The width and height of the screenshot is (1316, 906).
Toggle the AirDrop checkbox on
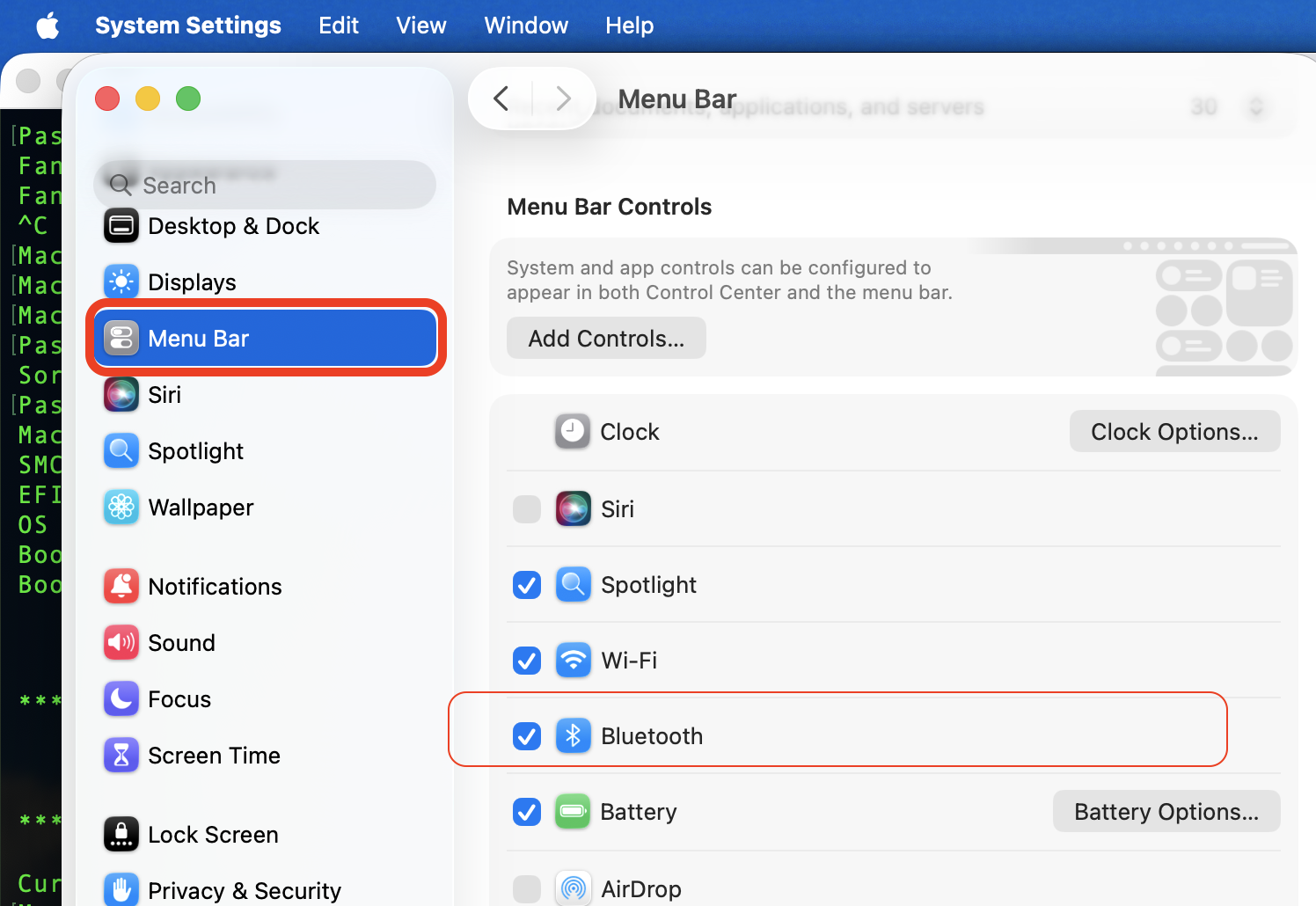[x=527, y=888]
